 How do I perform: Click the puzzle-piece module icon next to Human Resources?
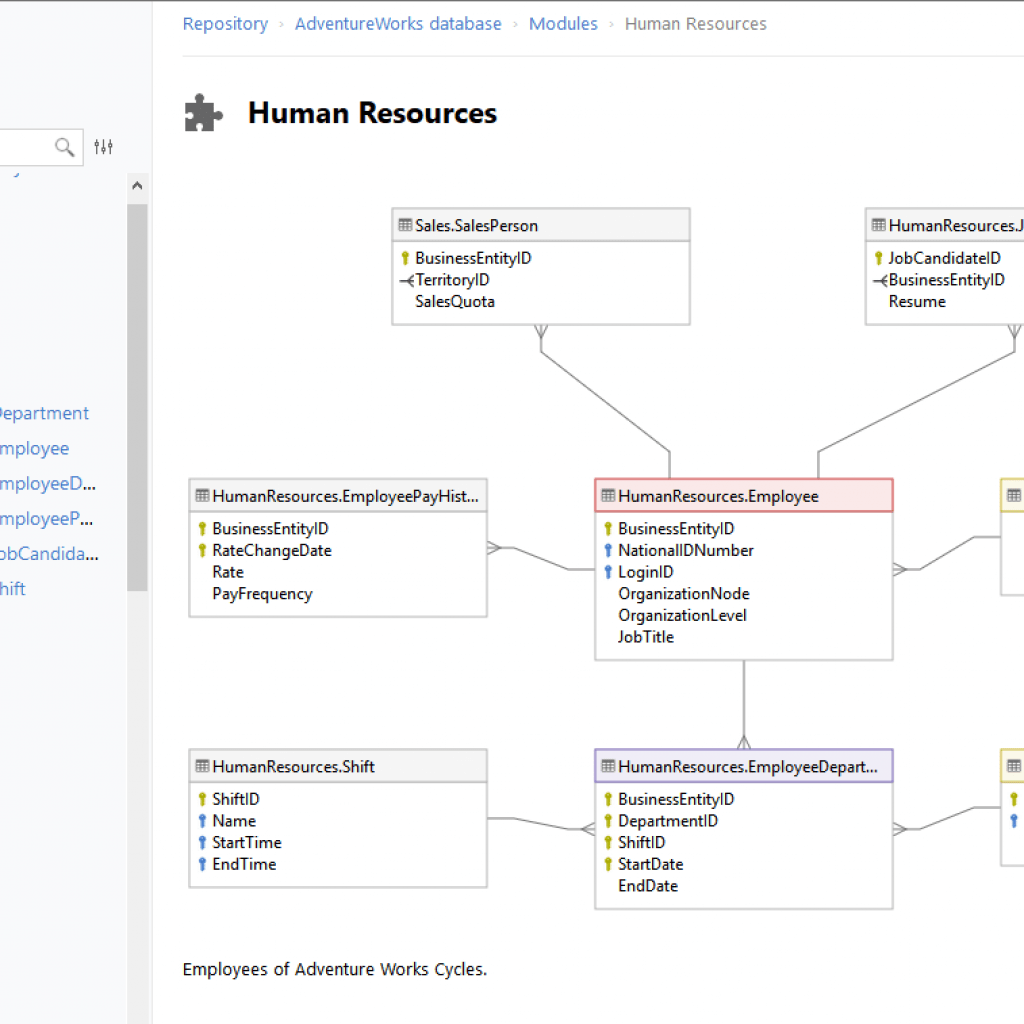coord(203,112)
